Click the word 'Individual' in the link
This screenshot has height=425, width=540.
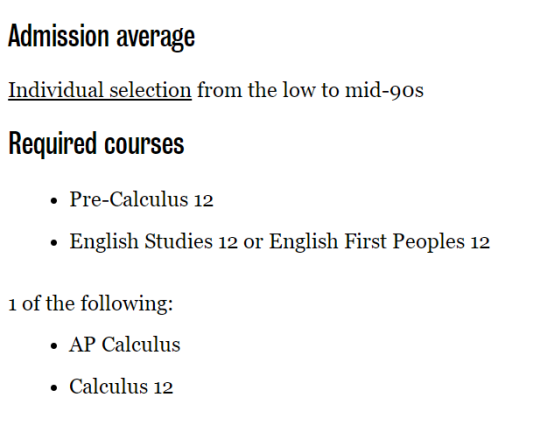click(56, 90)
